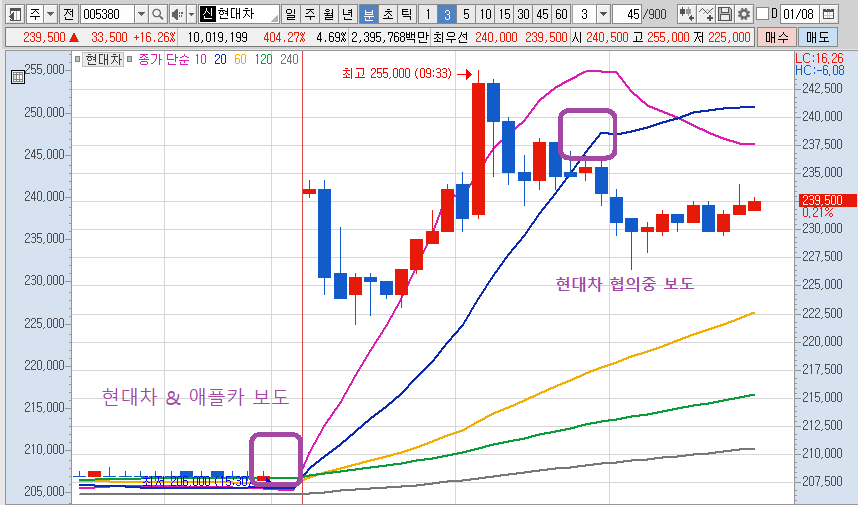
Task: Click the volume value 10,019,199
Action: point(217,37)
